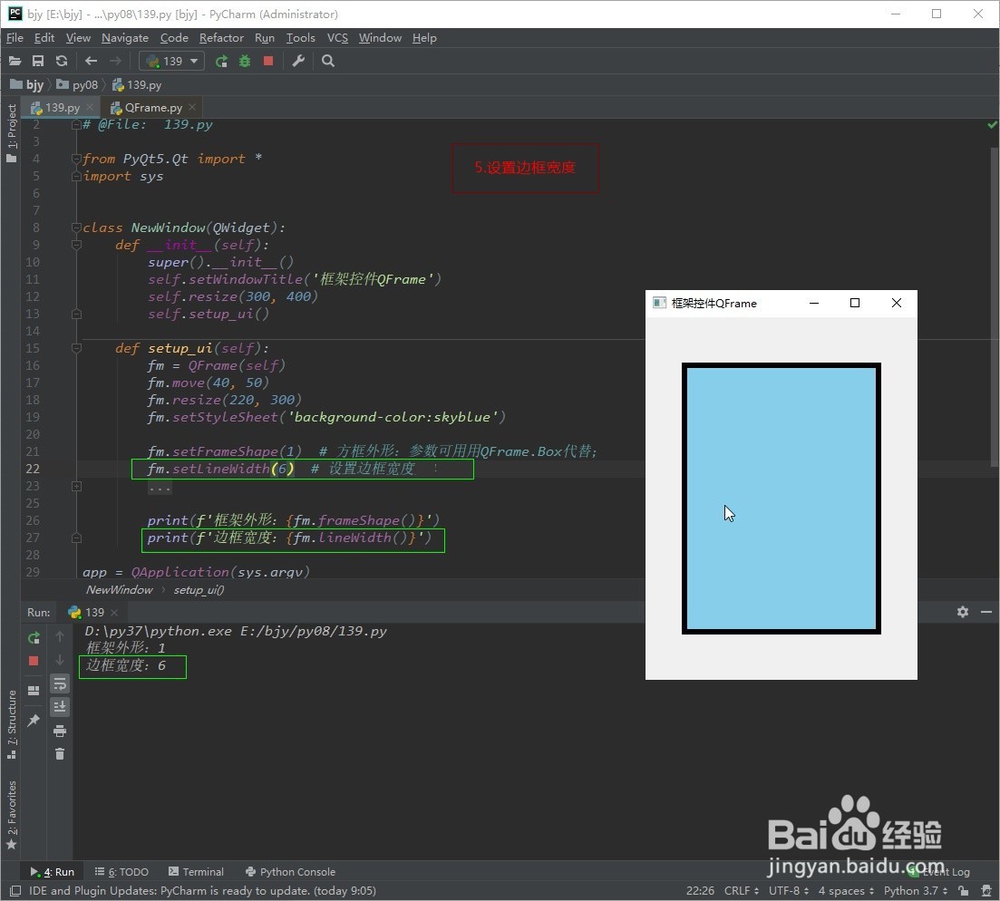Image resolution: width=1000 pixels, height=901 pixels.
Task: Open the Window menu
Action: click(x=380, y=38)
